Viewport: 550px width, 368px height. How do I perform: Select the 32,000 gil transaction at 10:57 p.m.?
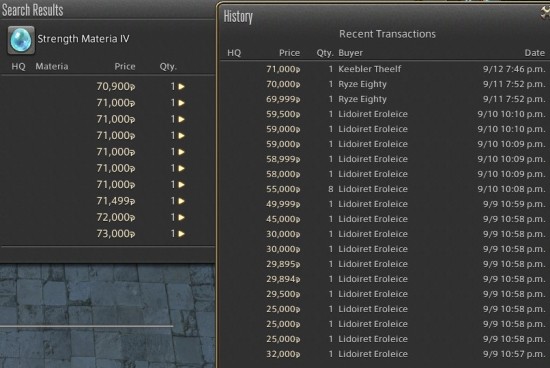[385, 354]
